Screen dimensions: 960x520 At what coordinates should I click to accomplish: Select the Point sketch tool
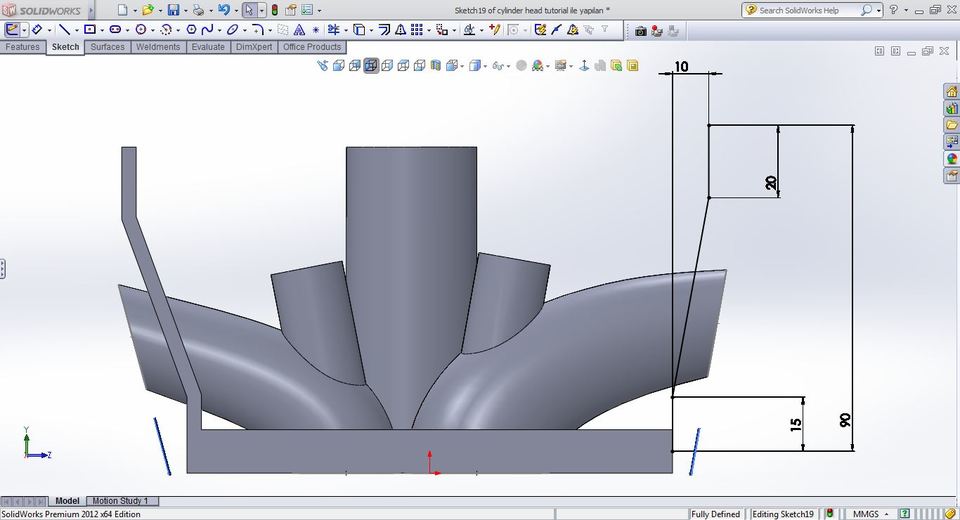tap(315, 29)
